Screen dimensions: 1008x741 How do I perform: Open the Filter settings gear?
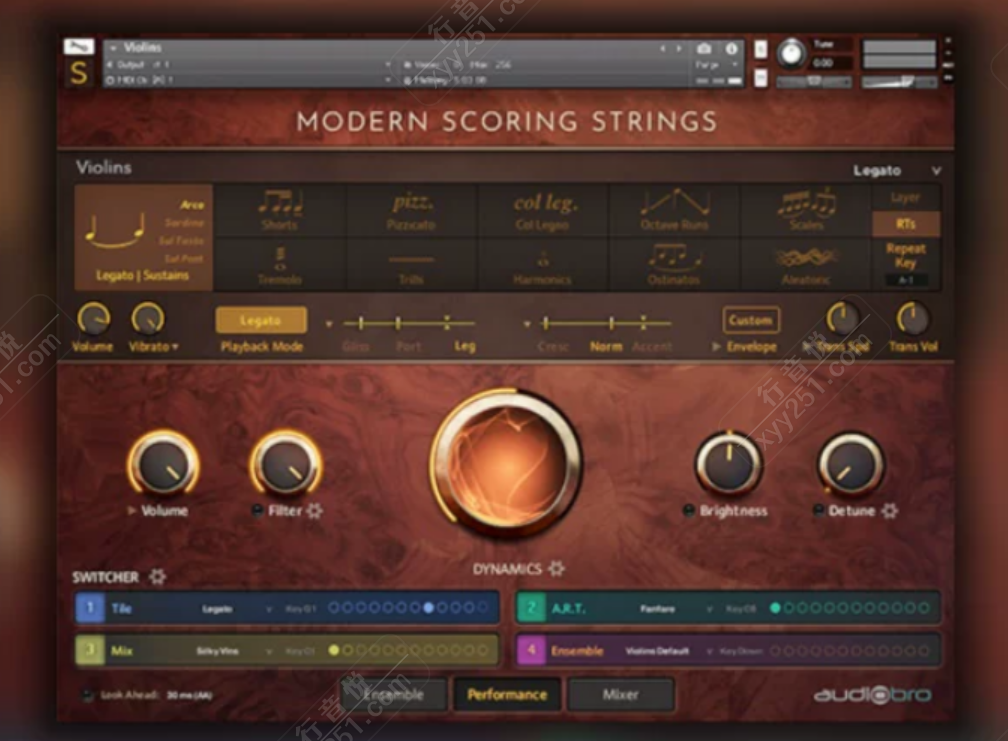point(314,511)
